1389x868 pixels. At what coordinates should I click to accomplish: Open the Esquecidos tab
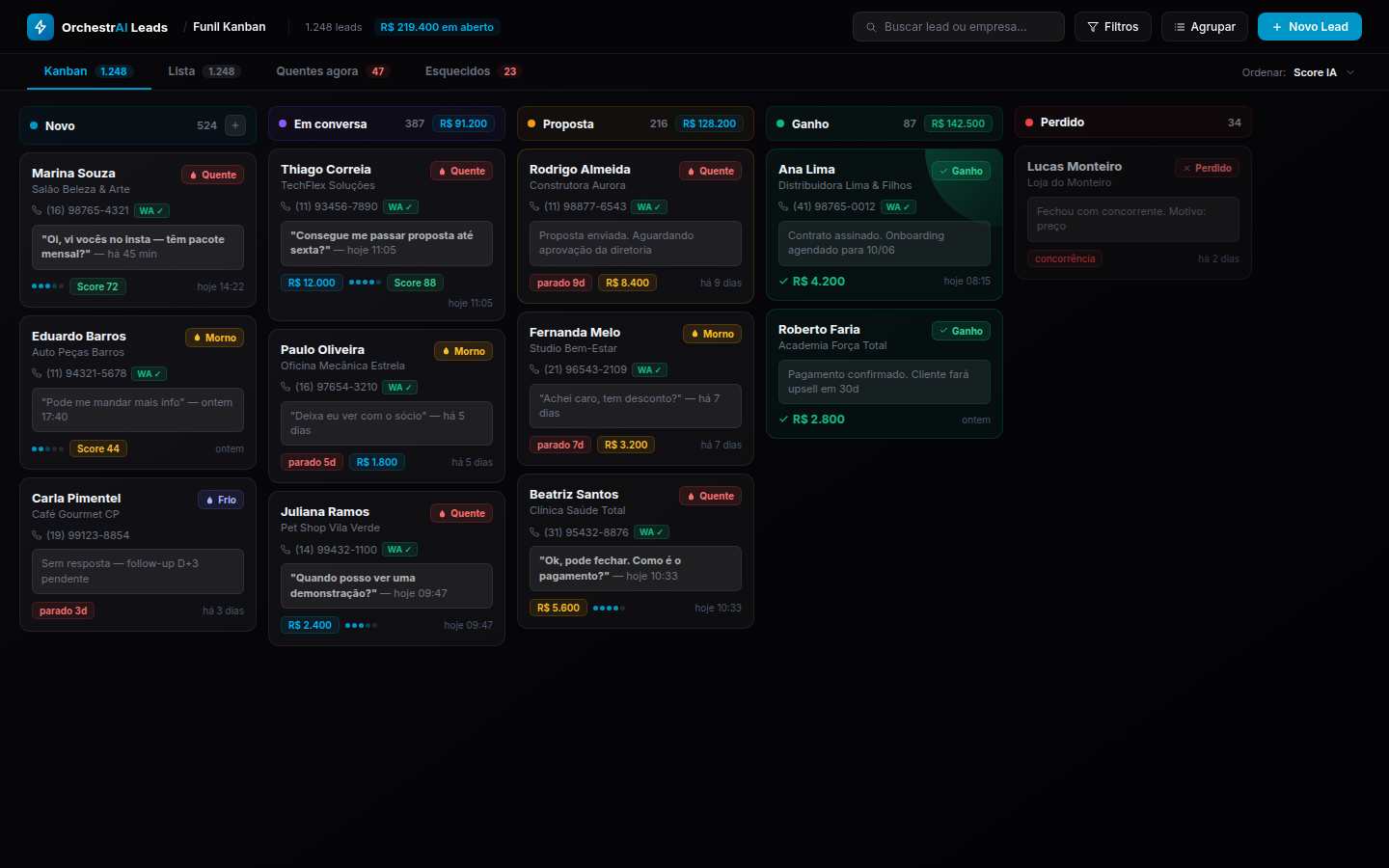coord(472,71)
